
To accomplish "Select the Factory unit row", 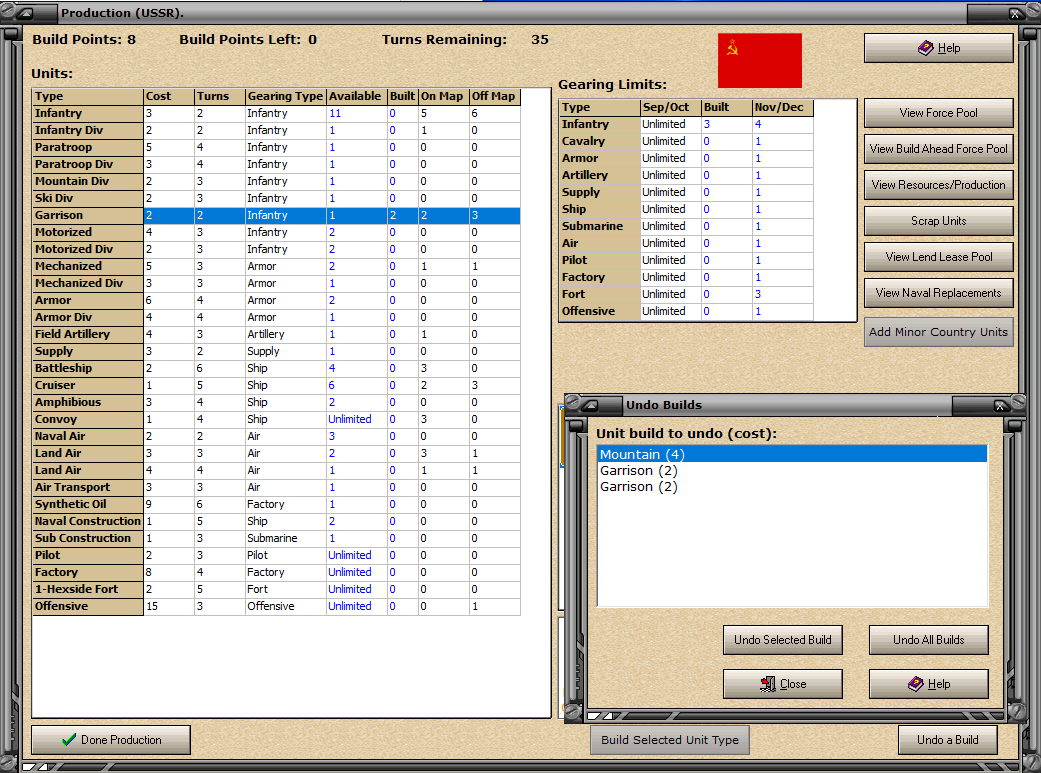I will coord(276,572).
